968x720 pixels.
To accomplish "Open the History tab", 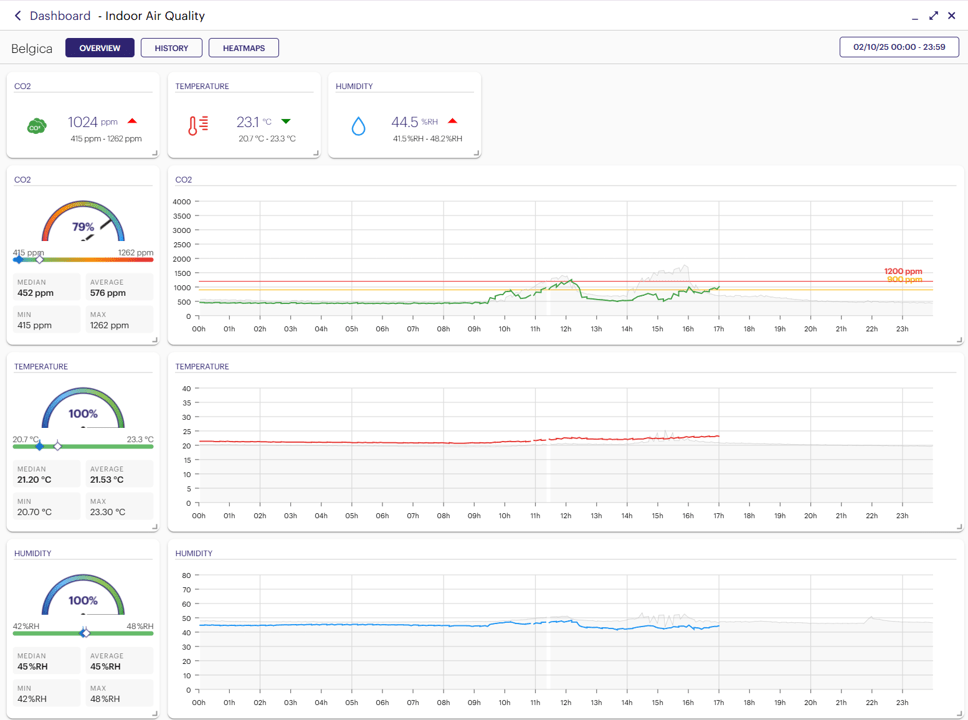I will (x=171, y=48).
